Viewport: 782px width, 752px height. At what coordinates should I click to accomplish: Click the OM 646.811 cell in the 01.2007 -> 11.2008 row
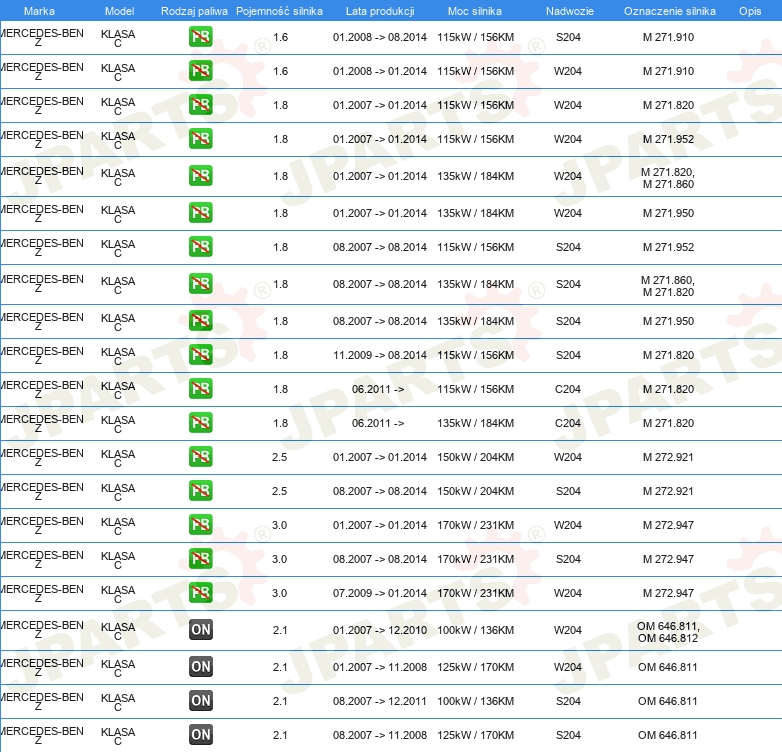tap(668, 667)
